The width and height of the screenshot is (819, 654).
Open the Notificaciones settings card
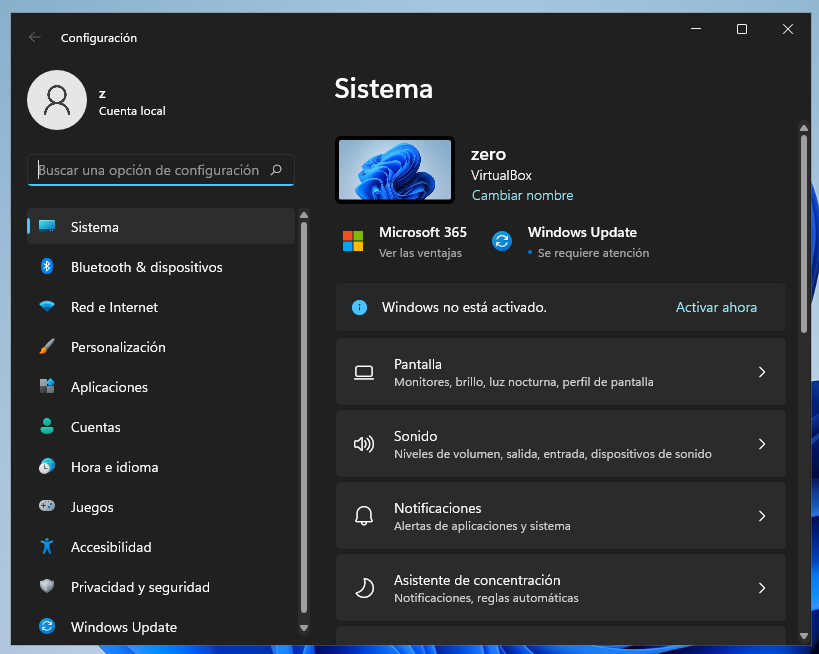pos(560,516)
